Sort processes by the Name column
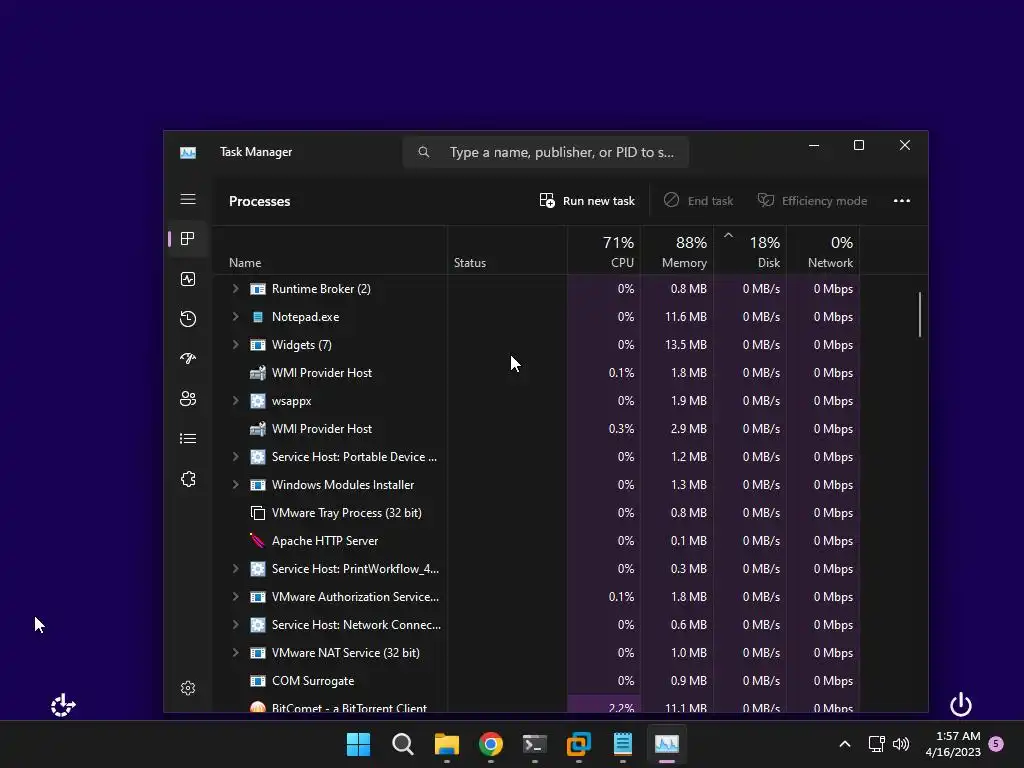1024x768 pixels. (330, 250)
